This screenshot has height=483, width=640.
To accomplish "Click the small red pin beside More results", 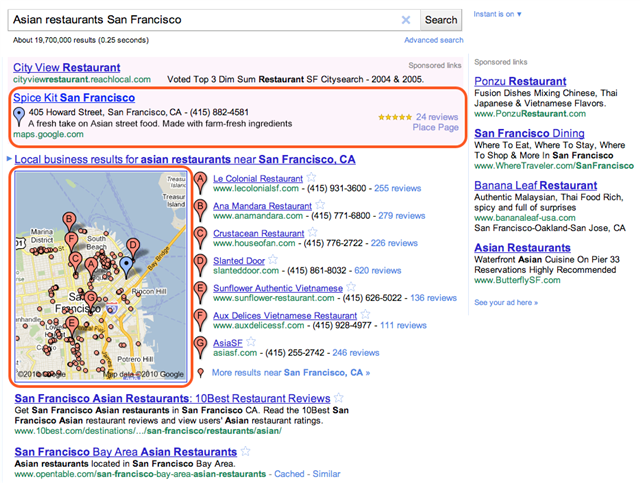I will coord(201,372).
